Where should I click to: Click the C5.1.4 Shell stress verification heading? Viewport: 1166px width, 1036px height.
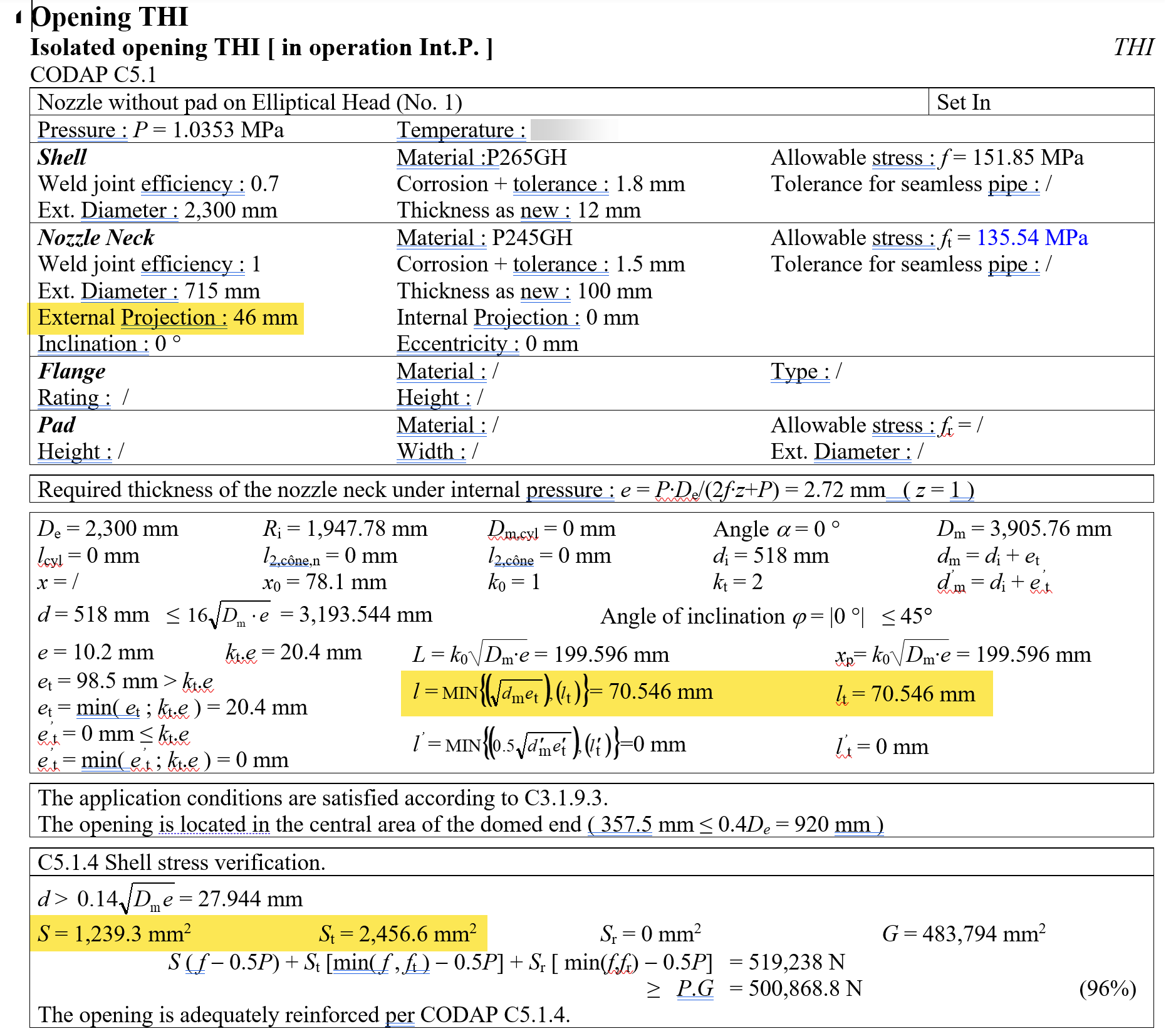point(181,863)
